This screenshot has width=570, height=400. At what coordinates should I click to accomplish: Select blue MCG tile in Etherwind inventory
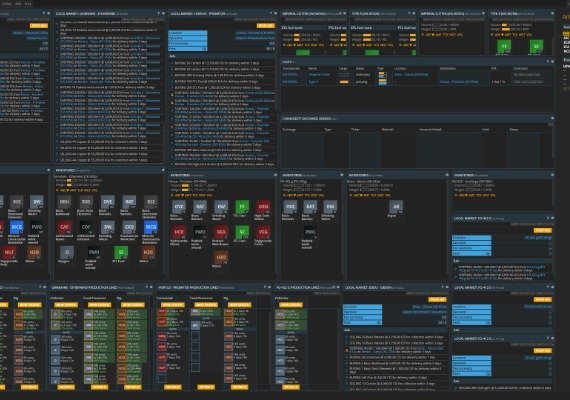pyautogui.click(x=150, y=228)
